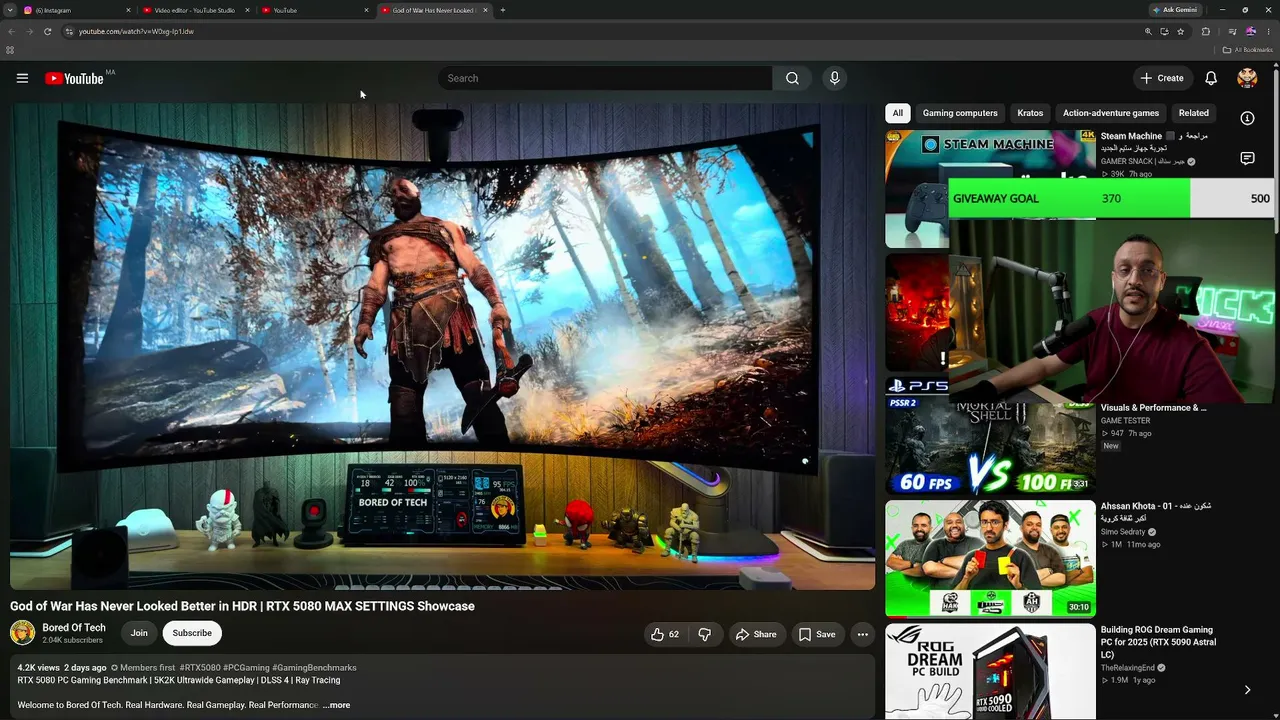
Task: Click the God of War video player
Action: (x=442, y=345)
